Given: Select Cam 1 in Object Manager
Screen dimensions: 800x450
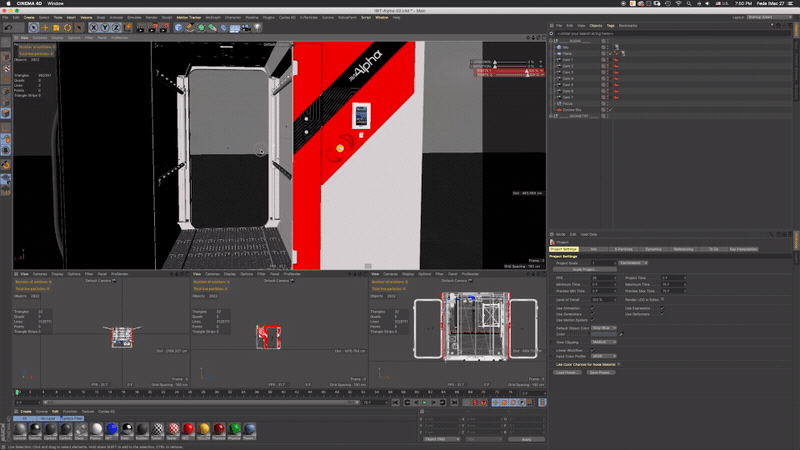Looking at the screenshot, I should [x=567, y=60].
